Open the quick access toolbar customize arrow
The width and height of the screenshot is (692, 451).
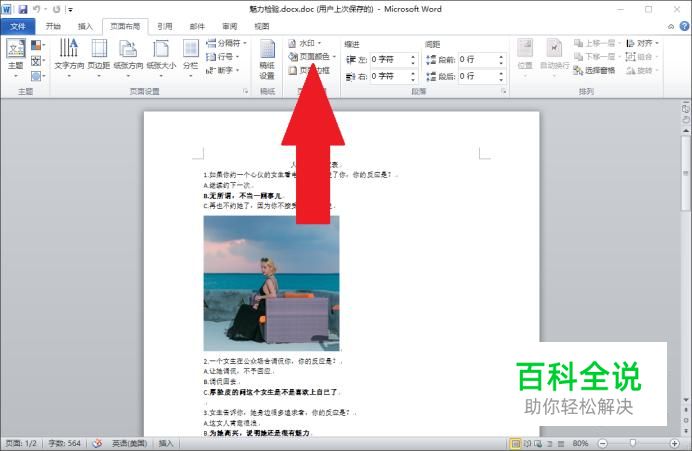[70, 9]
